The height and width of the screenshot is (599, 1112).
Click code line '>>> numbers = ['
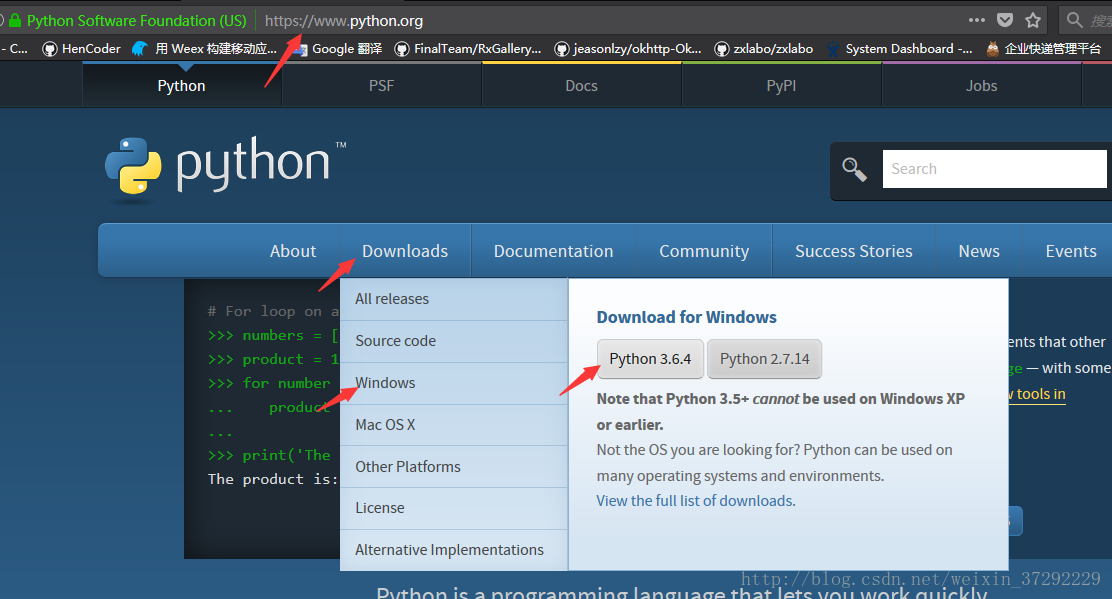(273, 335)
